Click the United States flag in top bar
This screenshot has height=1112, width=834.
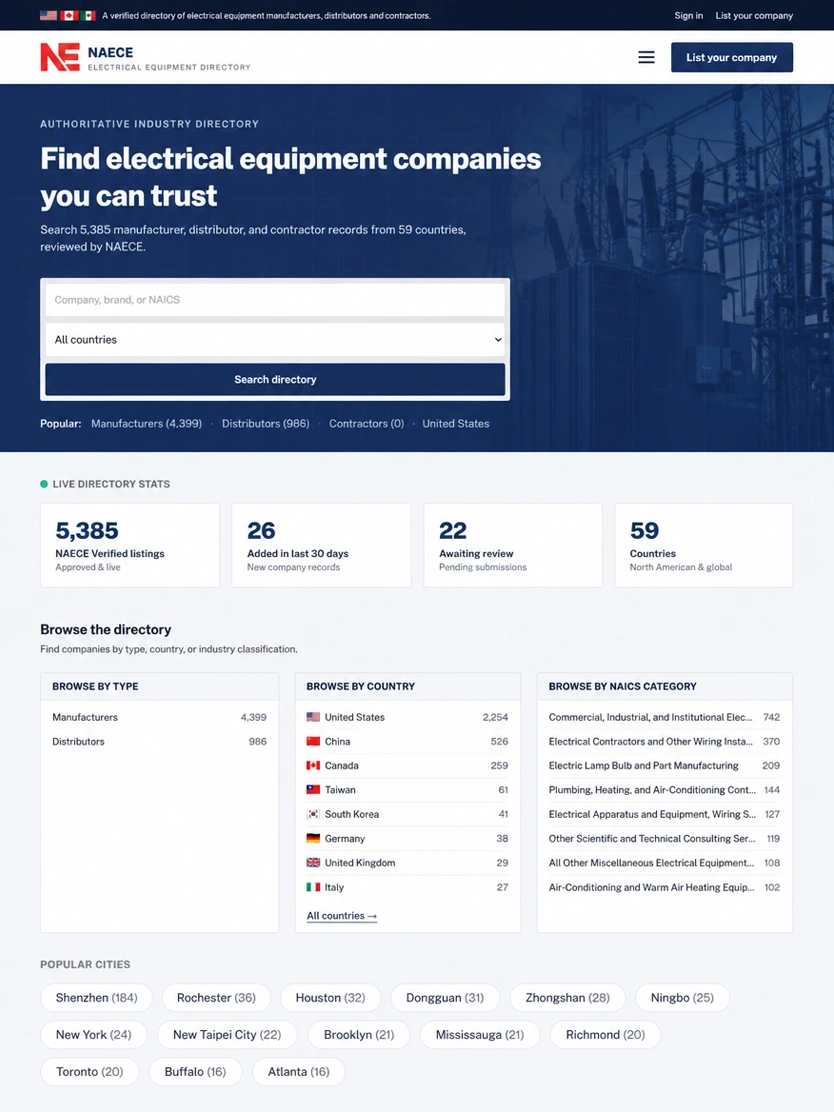[48, 16]
